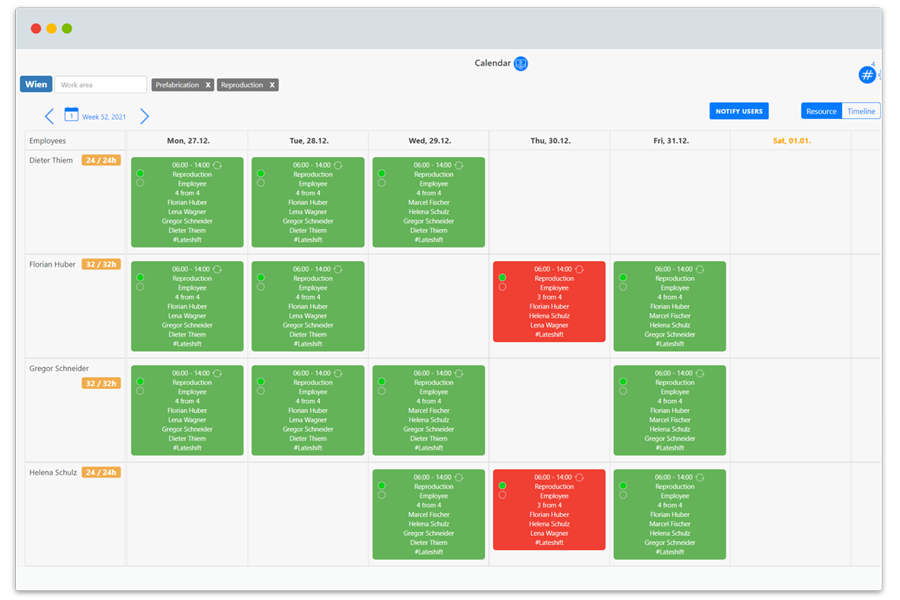
Task: Click the Wien location button
Action: point(36,84)
